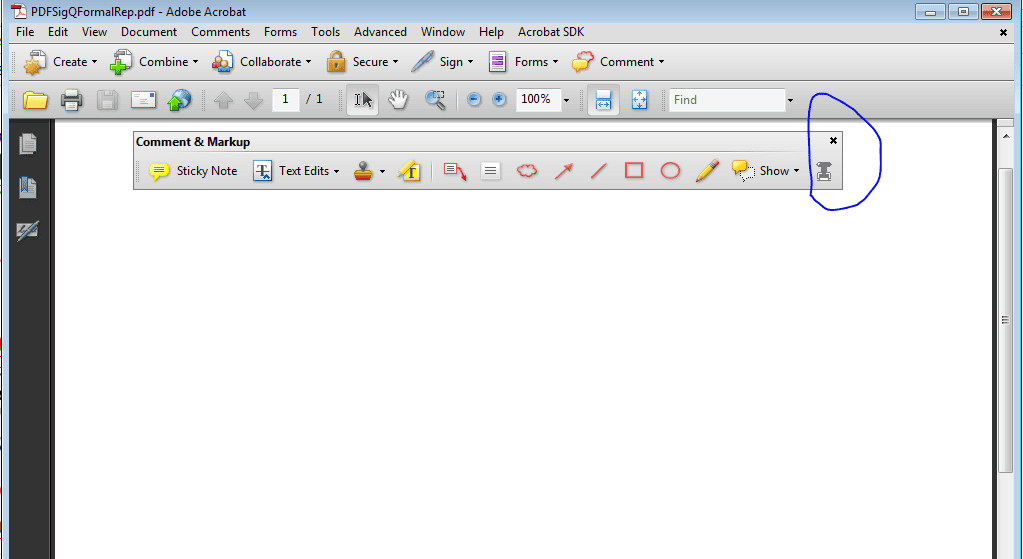Screen dimensions: 1023x559
Task: Open the Advanced menu
Action: coord(380,32)
